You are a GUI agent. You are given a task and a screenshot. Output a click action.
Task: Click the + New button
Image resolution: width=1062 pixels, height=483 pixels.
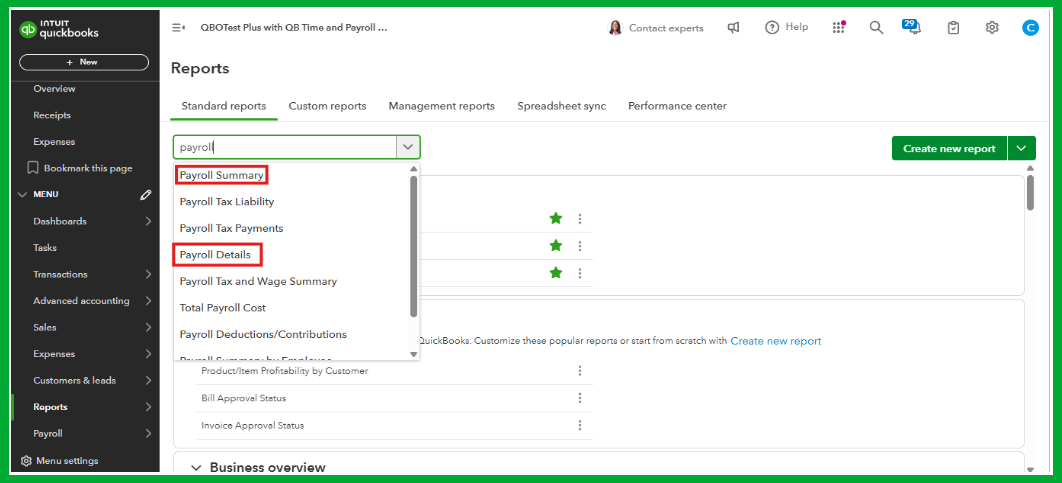(x=84, y=62)
